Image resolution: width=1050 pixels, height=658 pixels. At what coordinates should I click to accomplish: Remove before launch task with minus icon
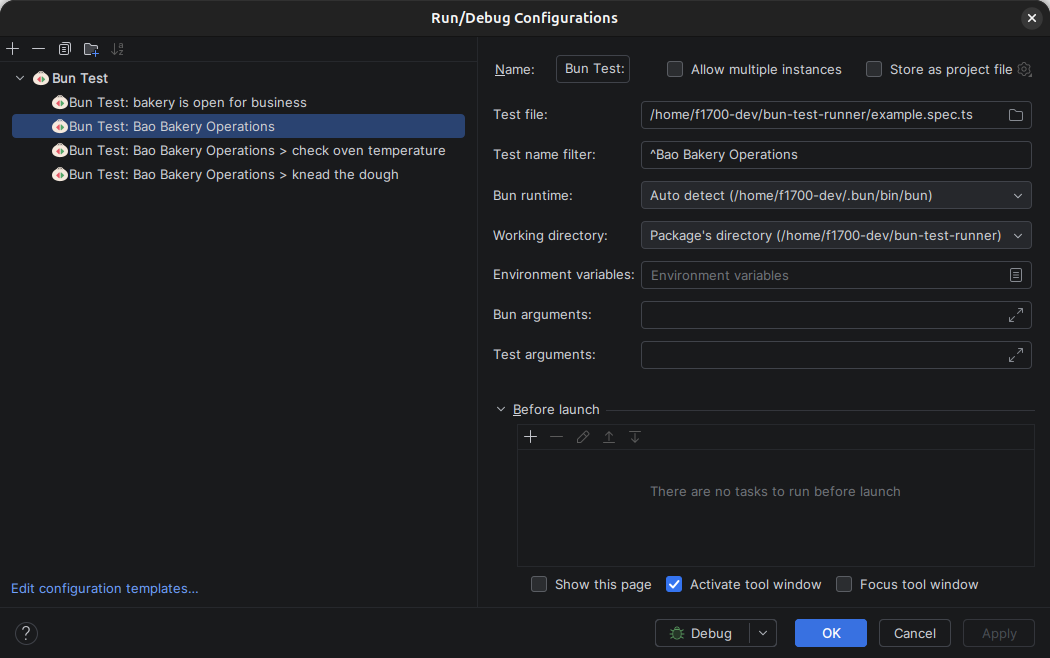pos(556,437)
